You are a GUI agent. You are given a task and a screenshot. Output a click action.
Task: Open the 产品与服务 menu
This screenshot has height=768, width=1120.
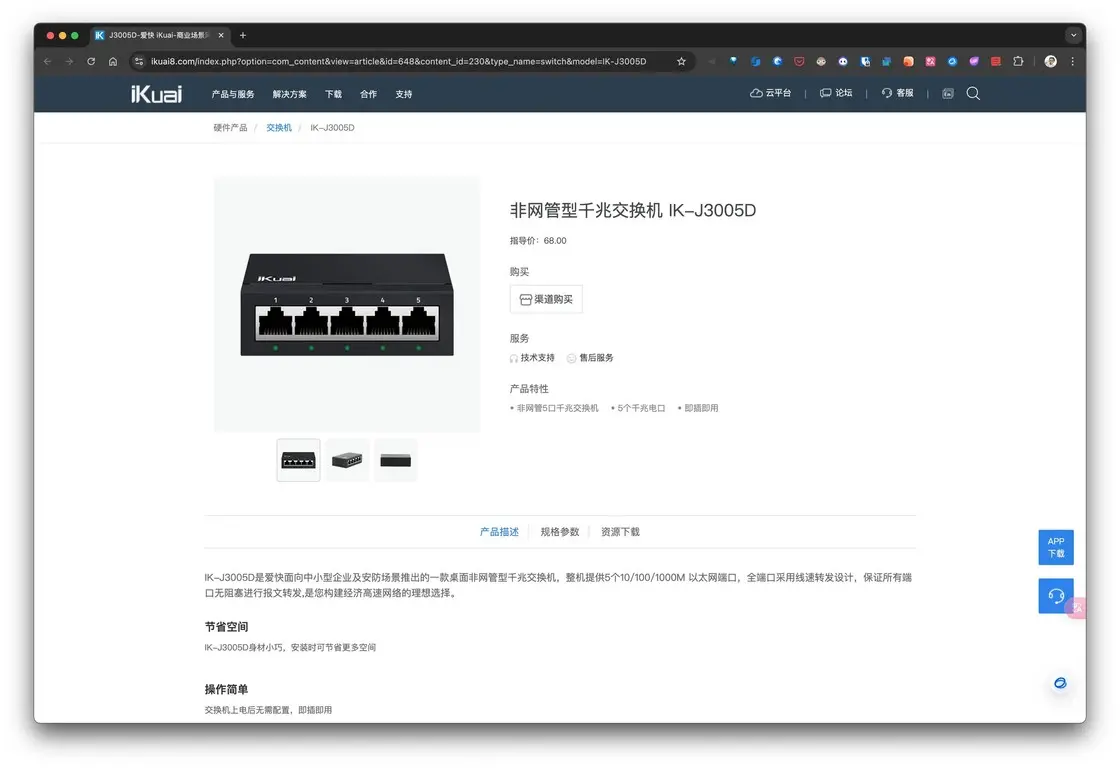tap(233, 94)
